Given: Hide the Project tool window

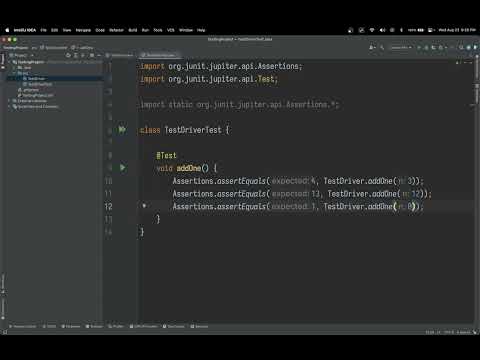Looking at the screenshot, I should click(x=99, y=55).
